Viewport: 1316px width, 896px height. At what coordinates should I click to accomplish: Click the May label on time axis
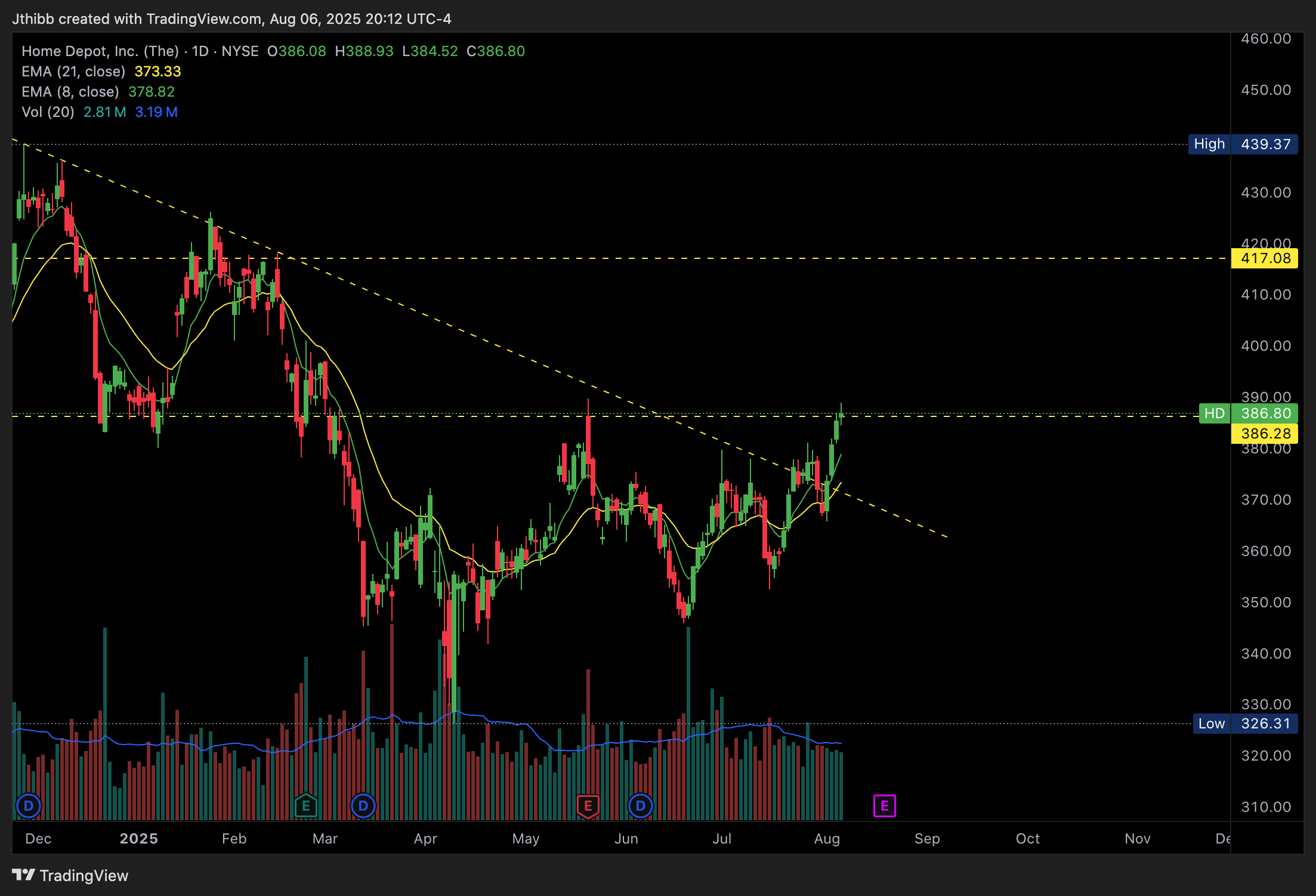(526, 839)
